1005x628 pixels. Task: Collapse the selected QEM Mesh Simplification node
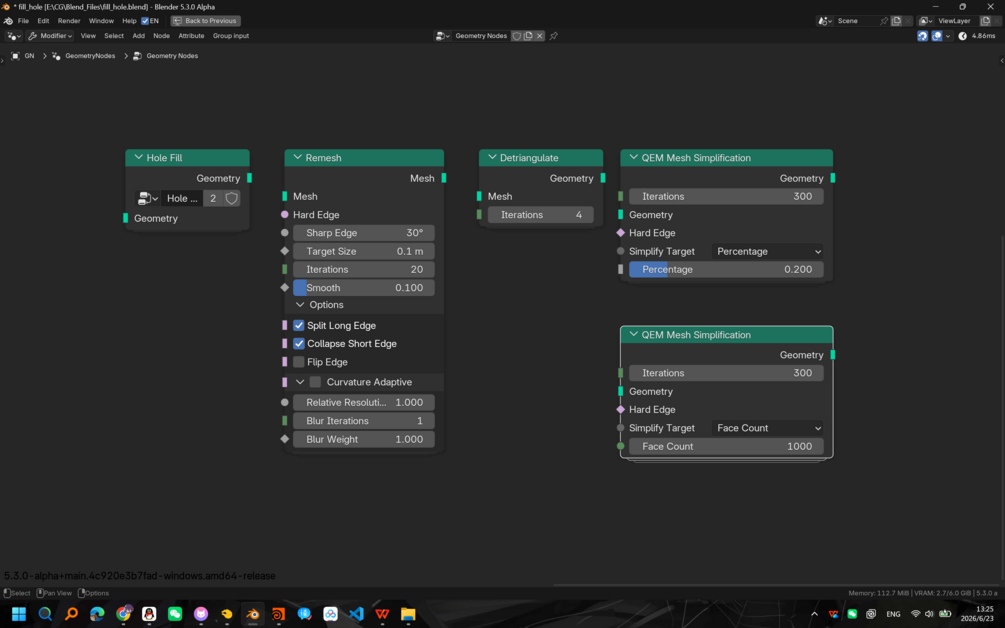634,335
